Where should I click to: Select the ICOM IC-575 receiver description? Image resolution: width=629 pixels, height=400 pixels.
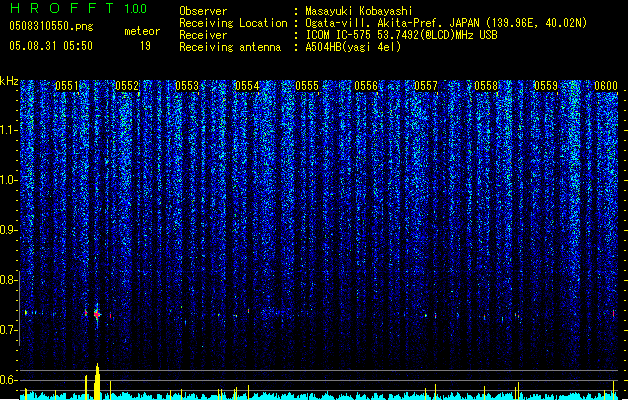click(402, 35)
